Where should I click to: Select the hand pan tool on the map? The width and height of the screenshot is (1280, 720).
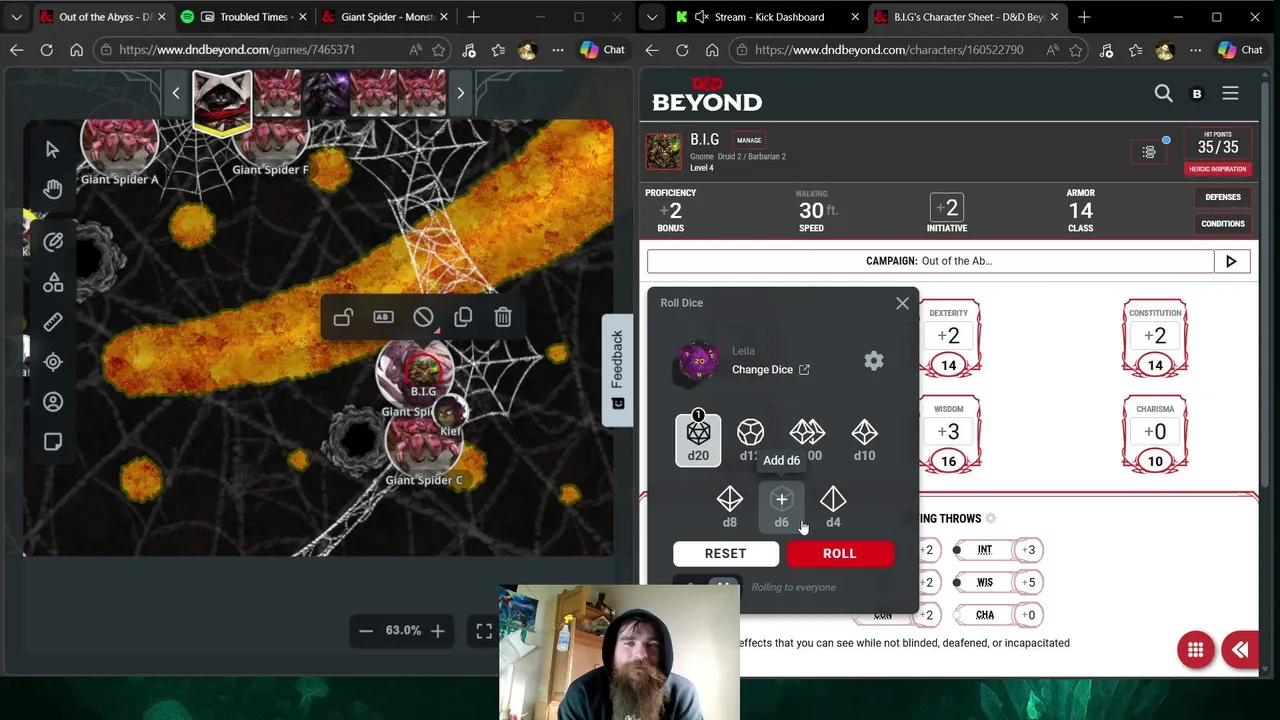(x=52, y=188)
